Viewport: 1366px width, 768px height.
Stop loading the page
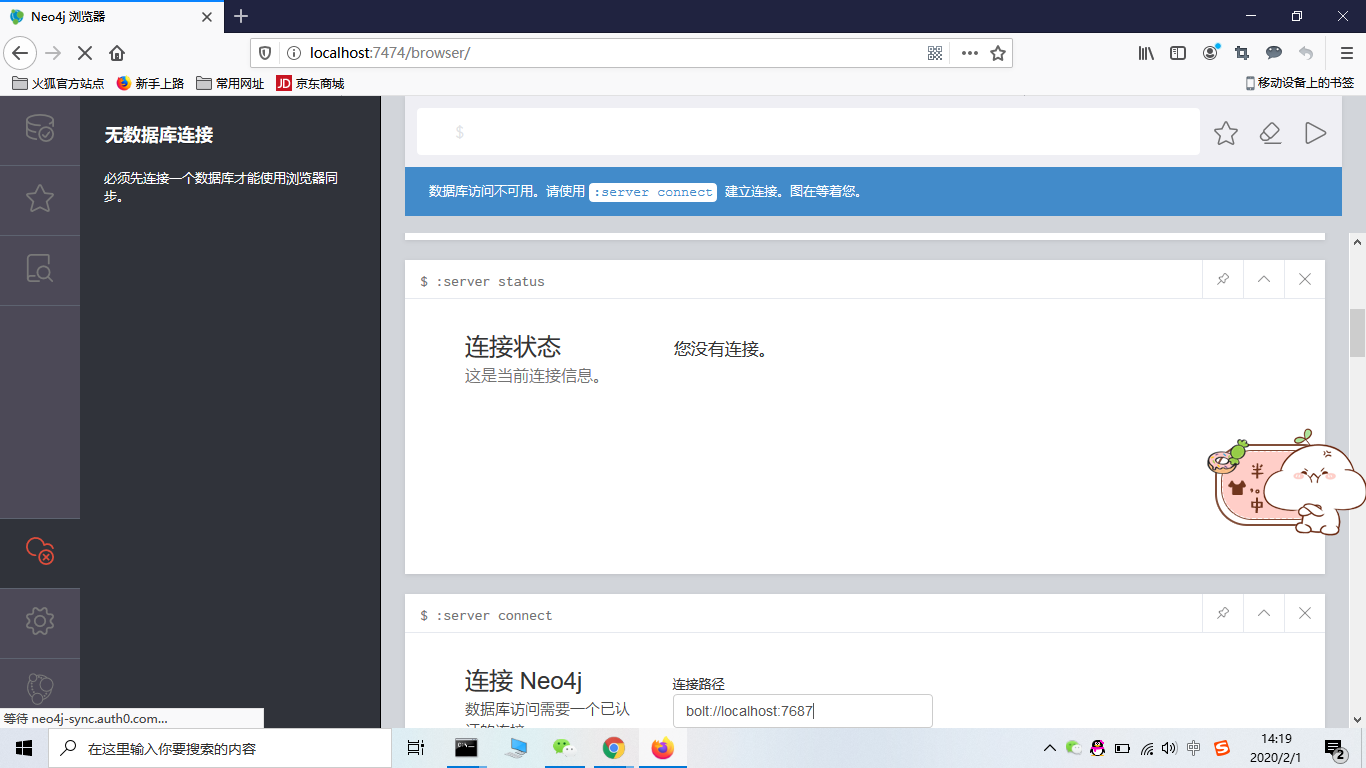85,53
